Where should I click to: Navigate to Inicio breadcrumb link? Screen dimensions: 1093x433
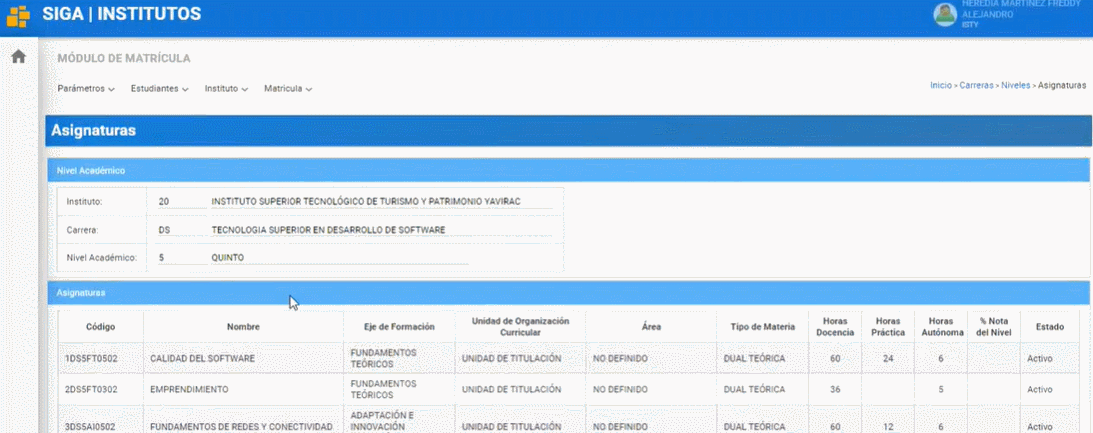940,86
